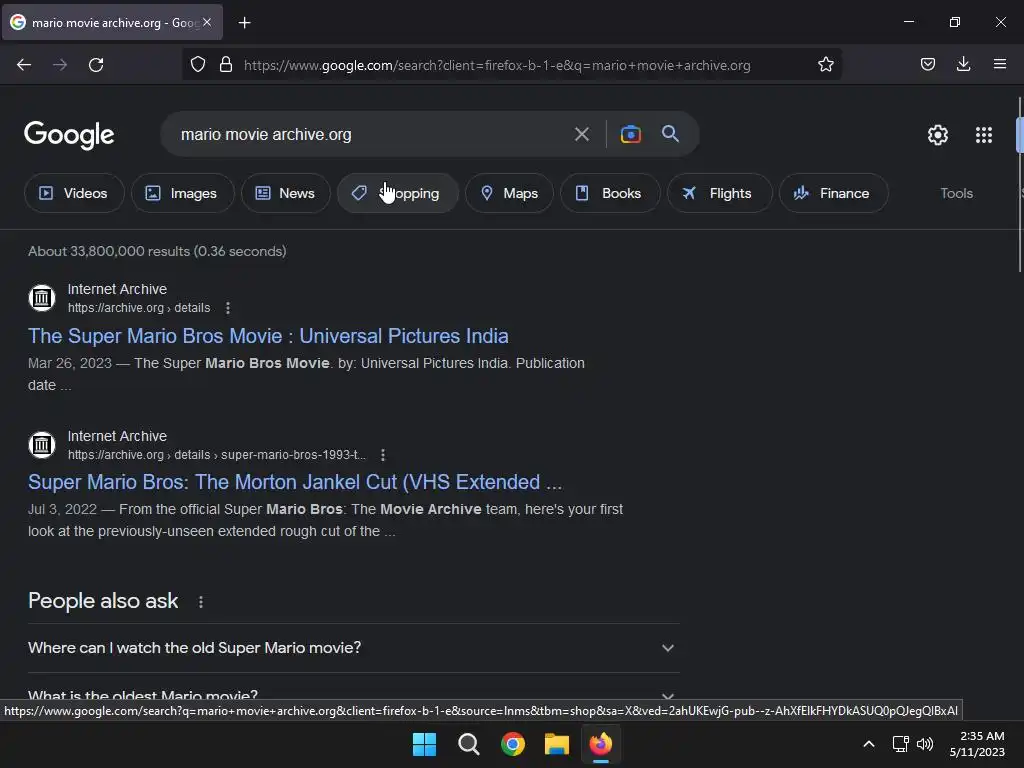The width and height of the screenshot is (1024, 768).
Task: Open the volume tray icon
Action: click(925, 744)
